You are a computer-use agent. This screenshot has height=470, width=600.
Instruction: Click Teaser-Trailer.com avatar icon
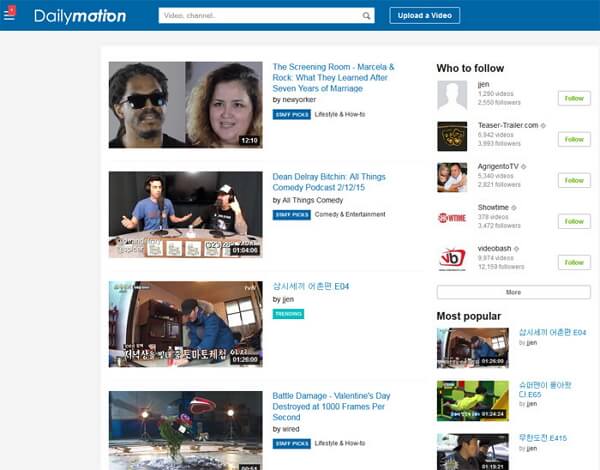click(452, 136)
